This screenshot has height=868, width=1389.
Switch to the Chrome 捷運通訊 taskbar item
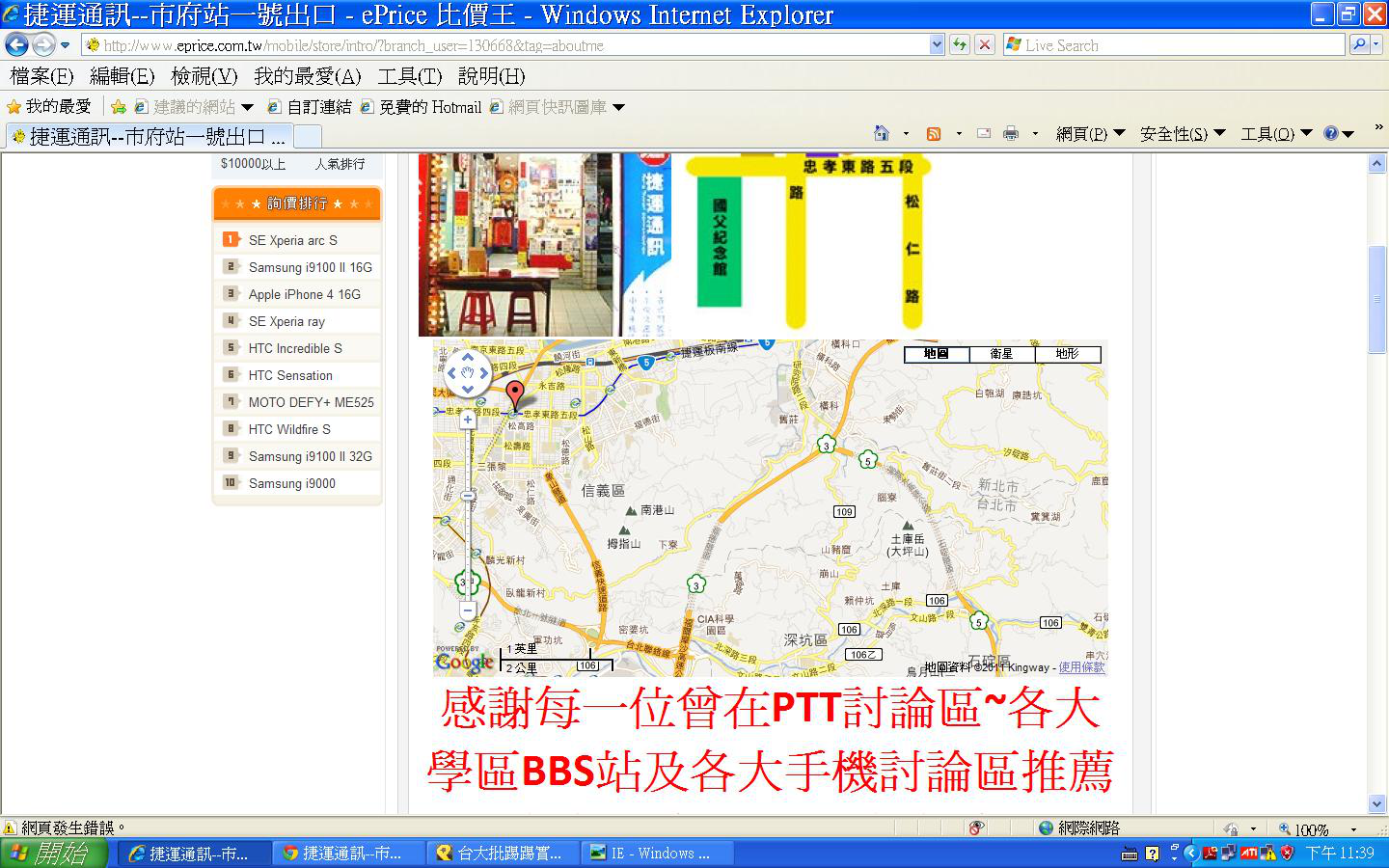[x=349, y=853]
